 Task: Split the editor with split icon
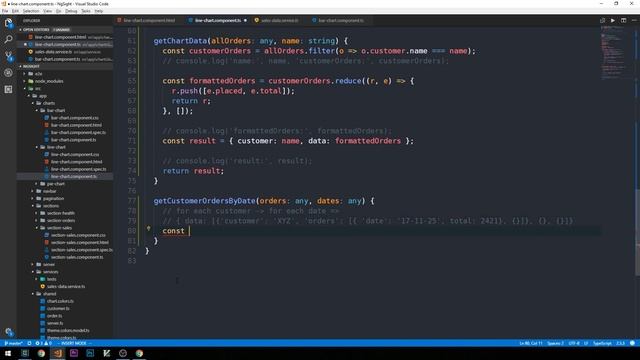(623, 20)
